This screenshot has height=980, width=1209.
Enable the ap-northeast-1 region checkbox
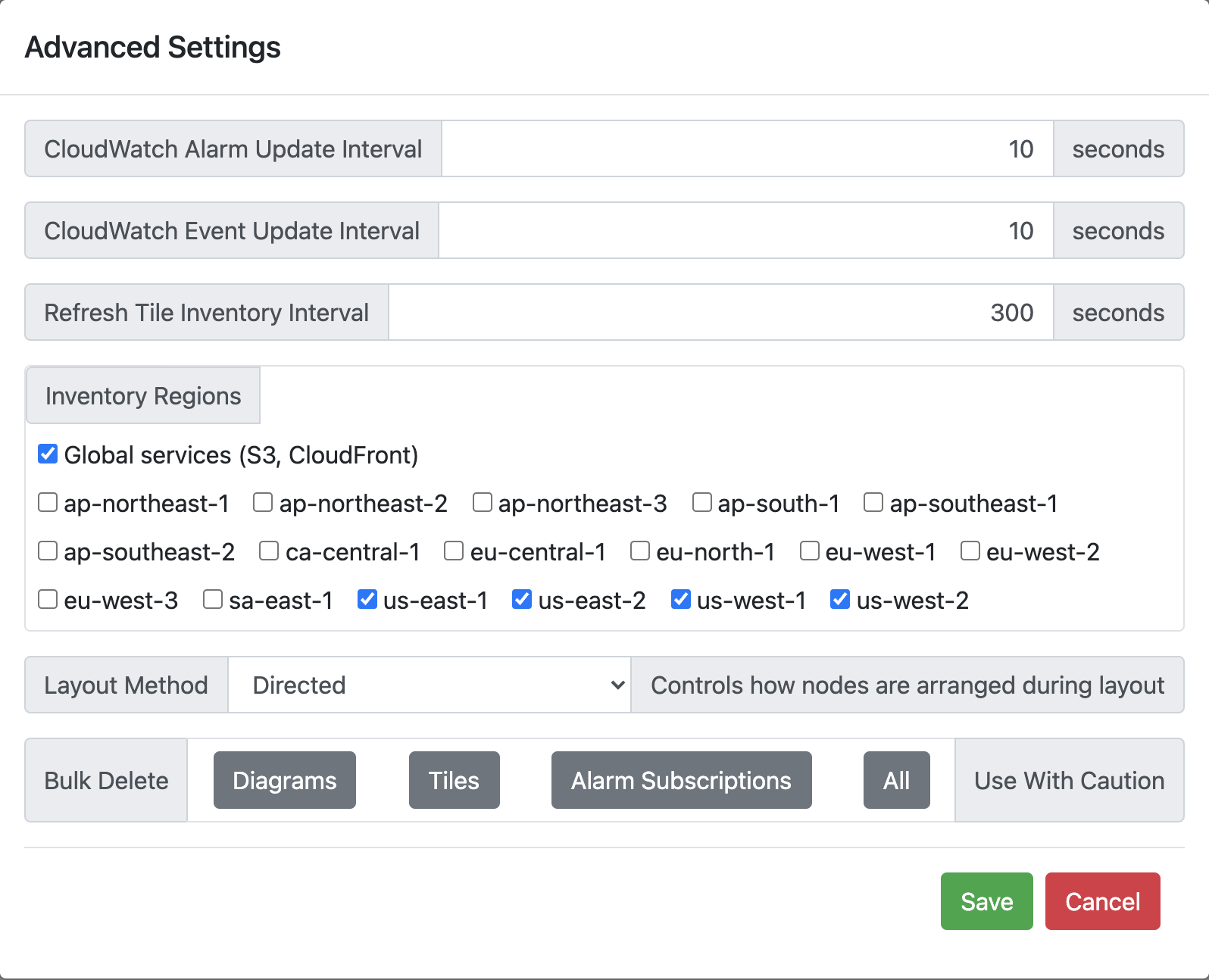(48, 503)
